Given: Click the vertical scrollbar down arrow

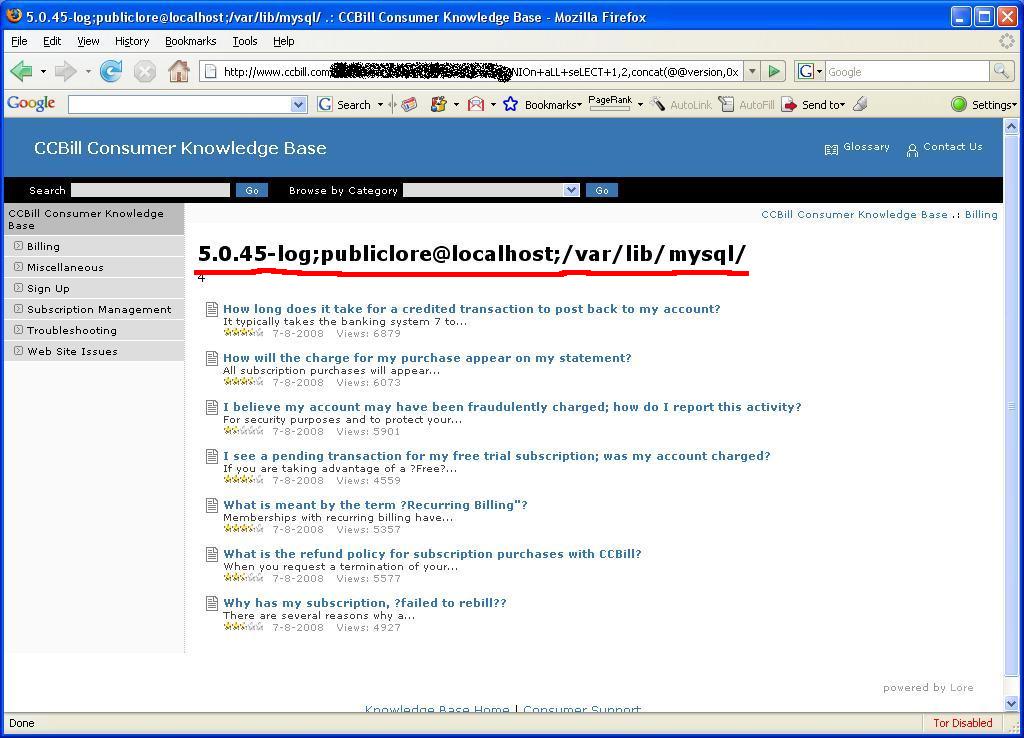Looking at the screenshot, I should [1012, 703].
